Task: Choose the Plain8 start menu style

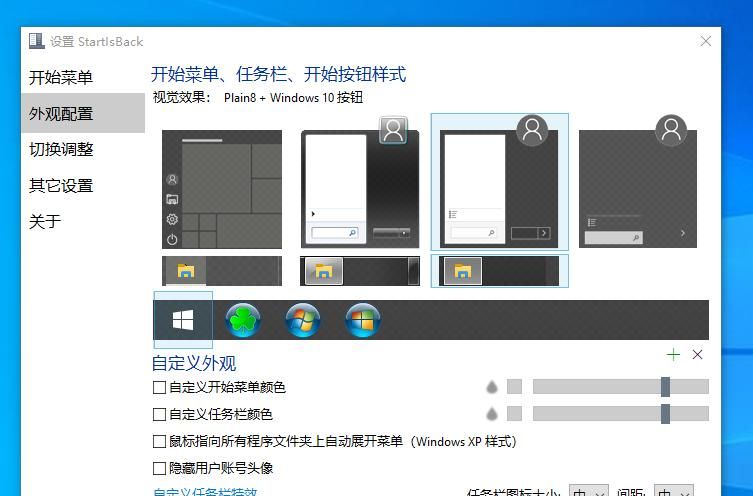Action: click(x=499, y=182)
